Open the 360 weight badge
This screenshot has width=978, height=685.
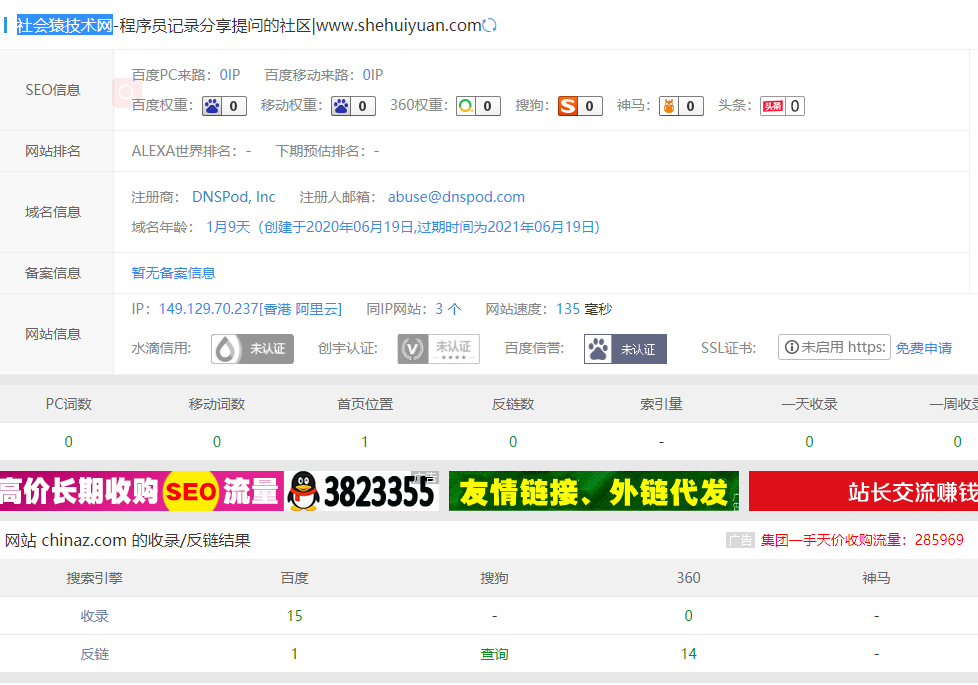coord(478,106)
